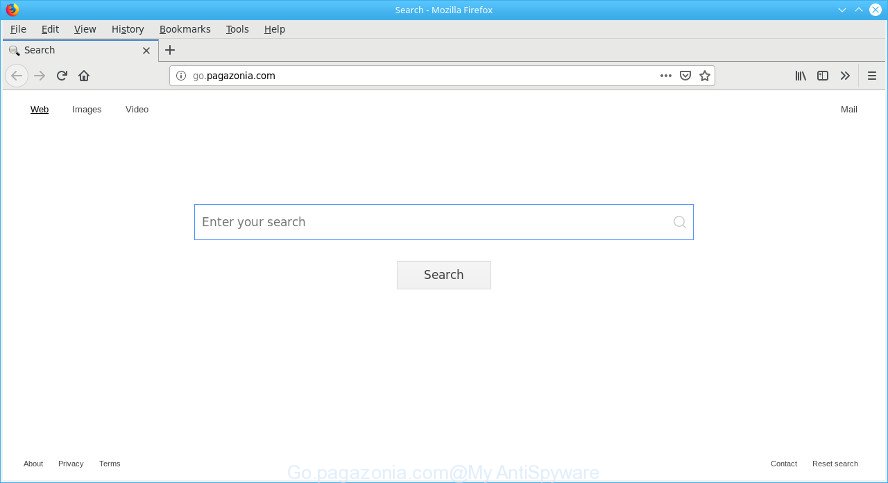
Task: Focus the Enter your search field
Action: [x=443, y=222]
